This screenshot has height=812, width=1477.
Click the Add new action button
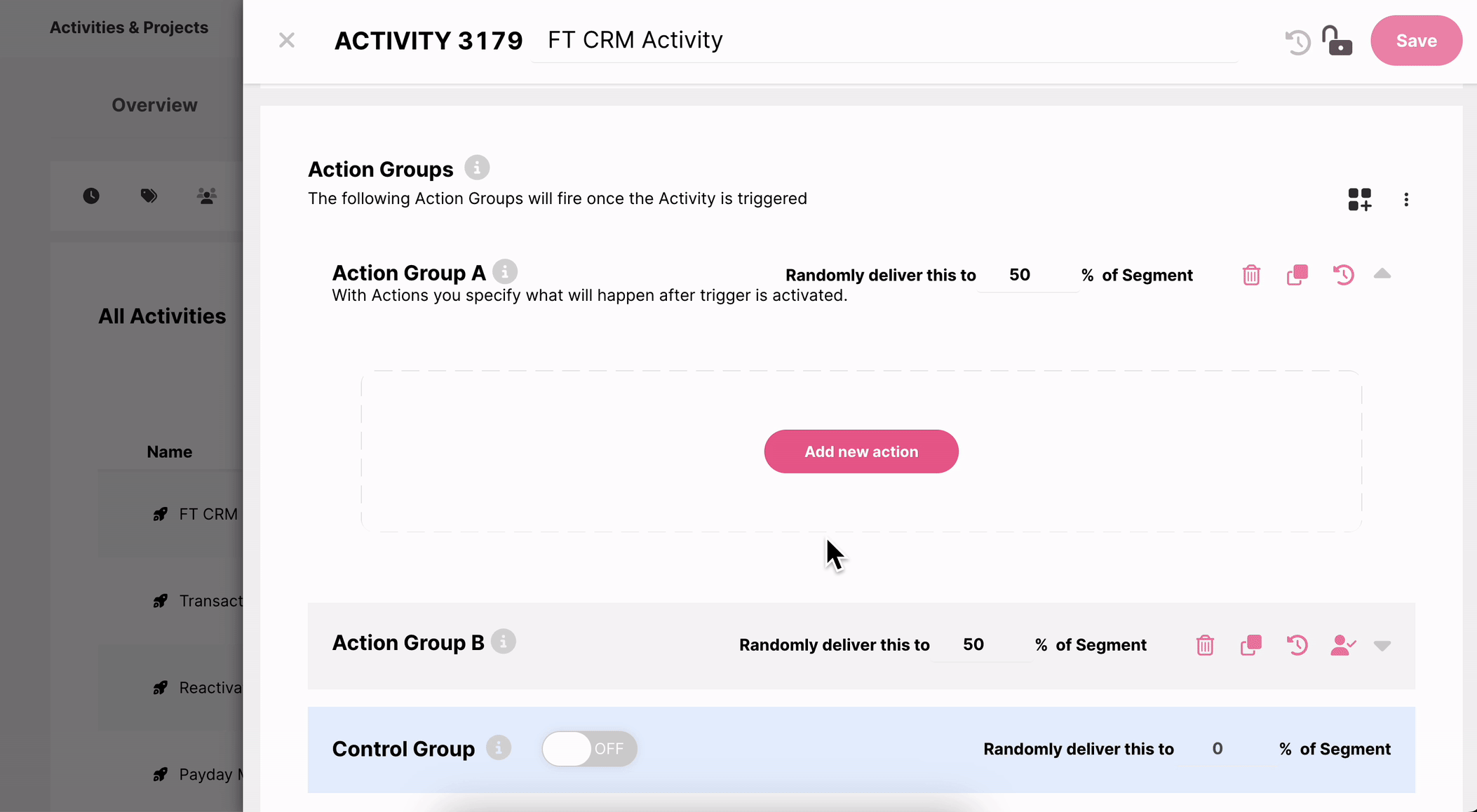861,452
